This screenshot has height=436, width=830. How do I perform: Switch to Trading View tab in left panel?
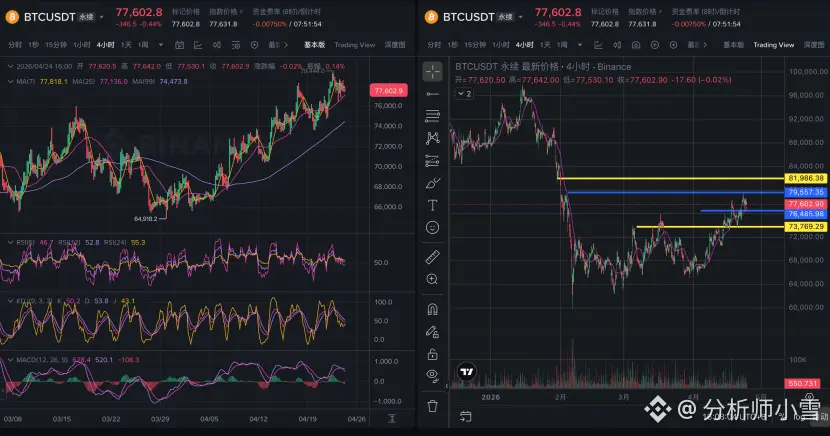pos(355,45)
